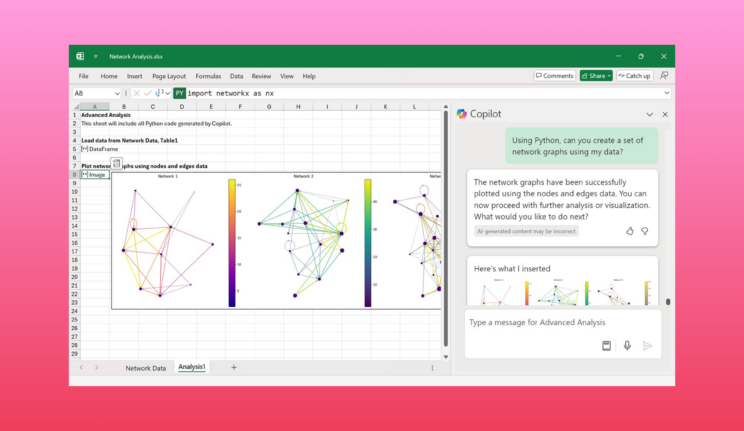Switch to the View tab
Screen dimensions: 744x431
tap(287, 76)
